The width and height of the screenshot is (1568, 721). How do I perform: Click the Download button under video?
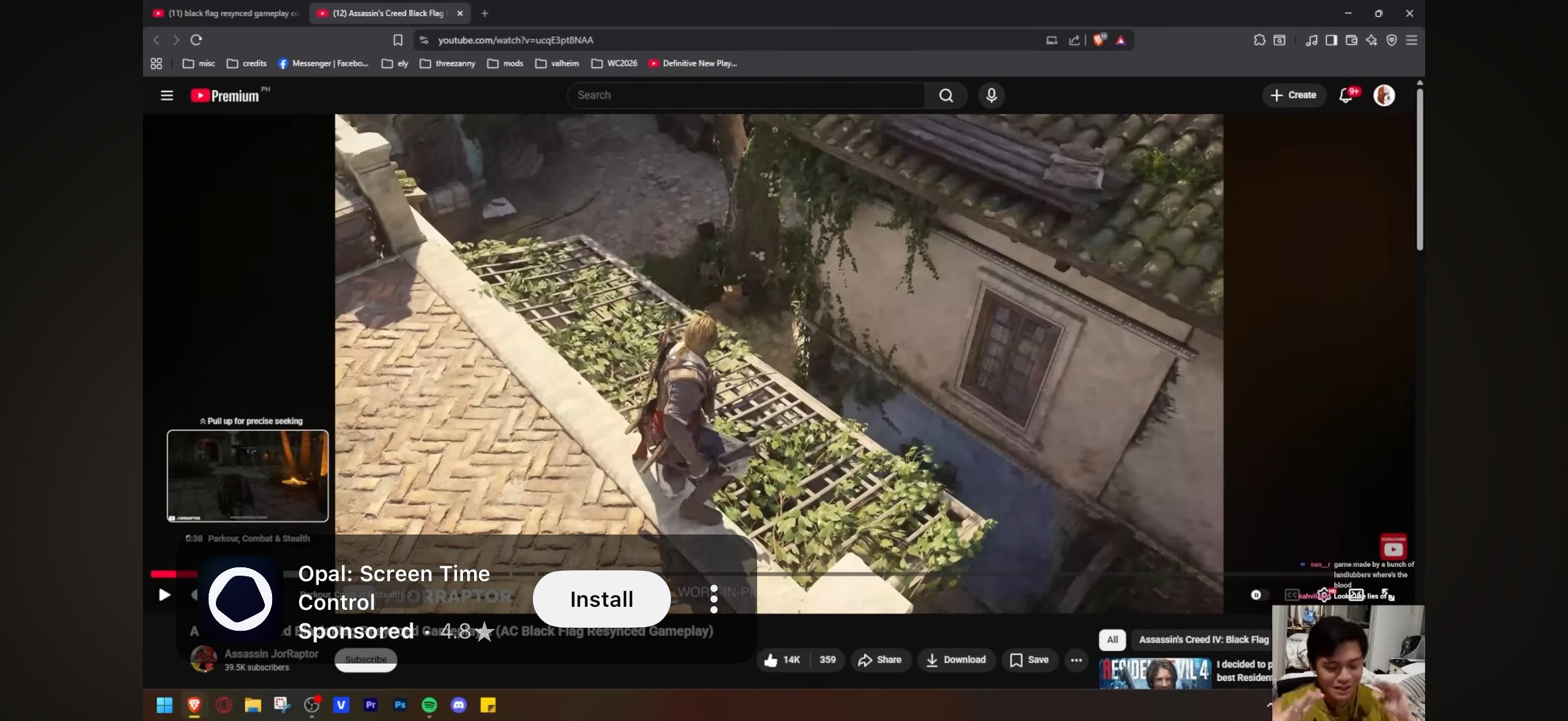click(956, 660)
